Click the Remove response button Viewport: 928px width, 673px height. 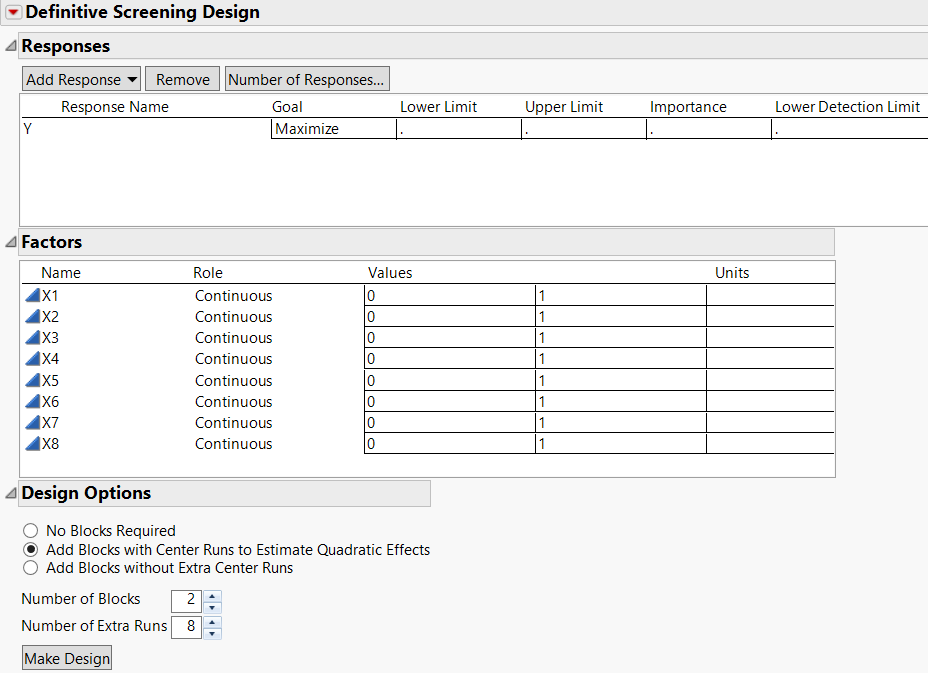(182, 79)
